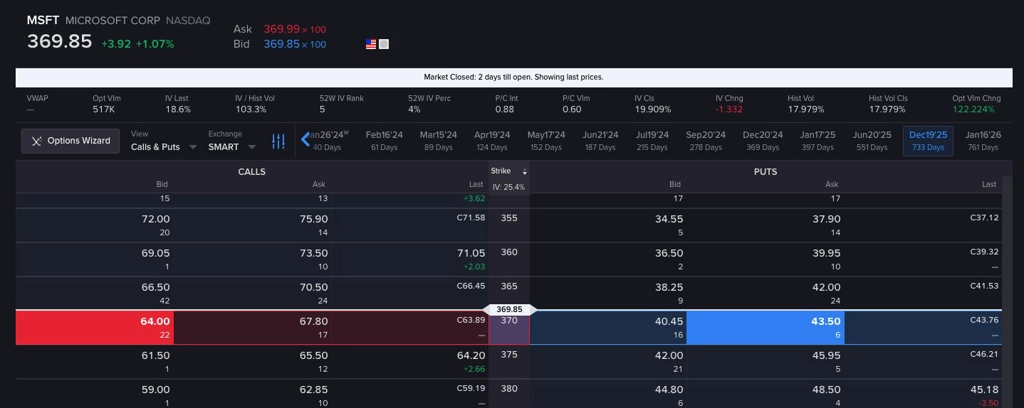Select the Jun20'25 expiration tab

(x=872, y=140)
